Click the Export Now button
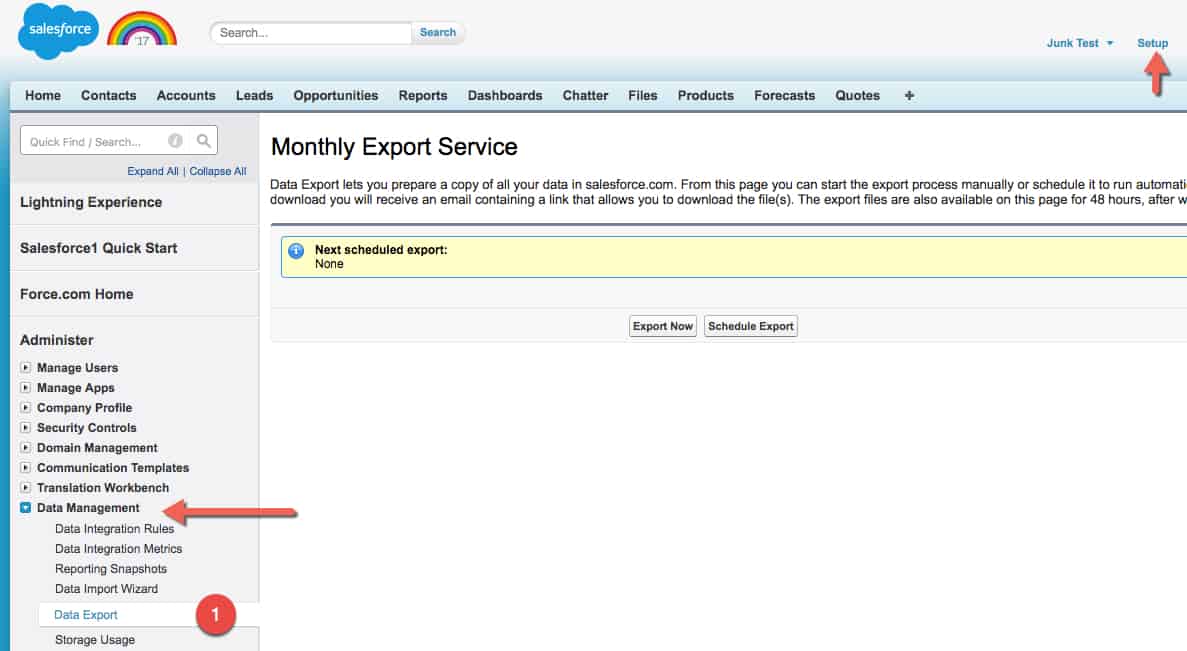This screenshot has width=1187, height=651. point(663,326)
